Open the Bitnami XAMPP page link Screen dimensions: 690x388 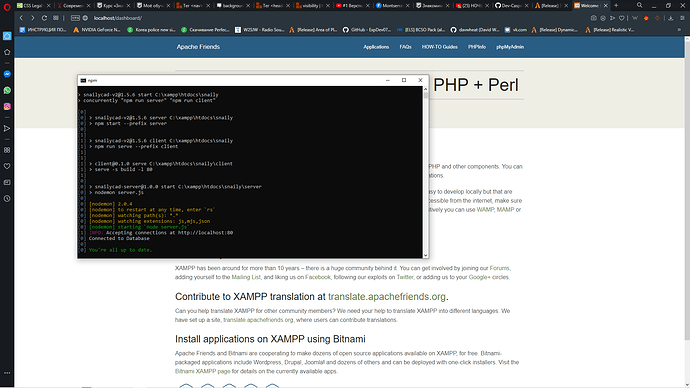(202, 371)
